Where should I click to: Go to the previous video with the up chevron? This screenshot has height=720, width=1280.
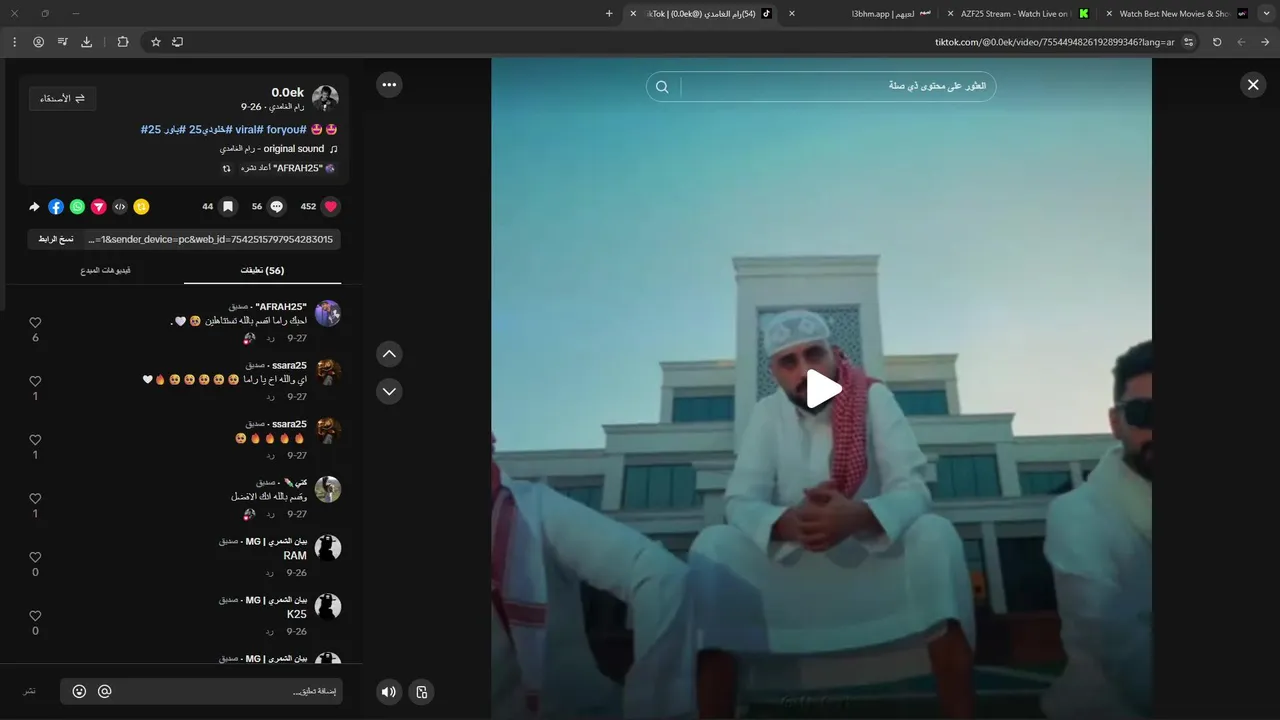coord(389,354)
